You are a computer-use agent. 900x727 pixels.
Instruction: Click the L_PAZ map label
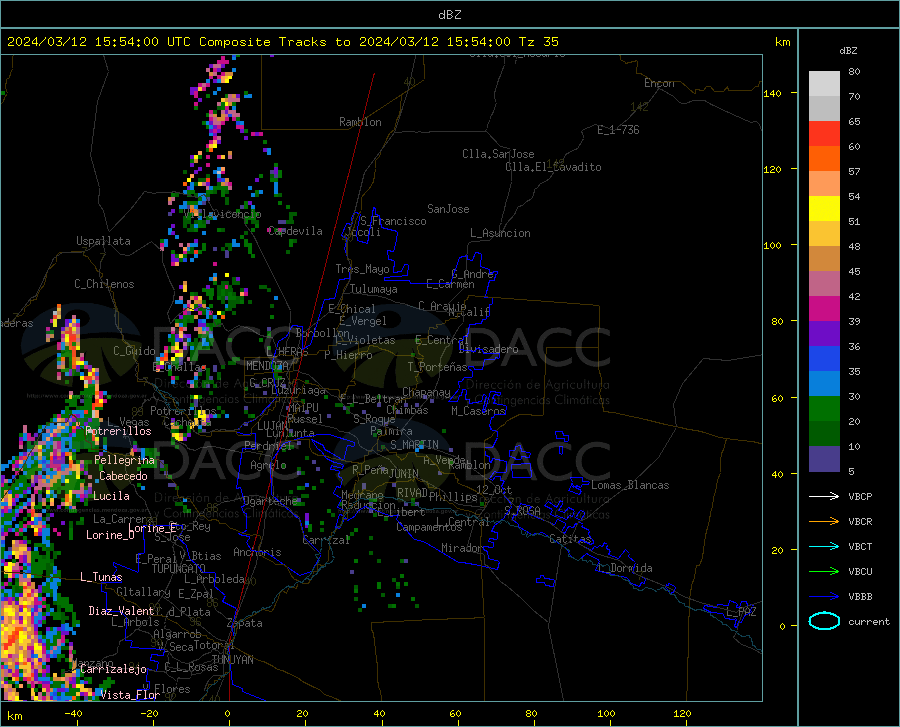(x=741, y=612)
